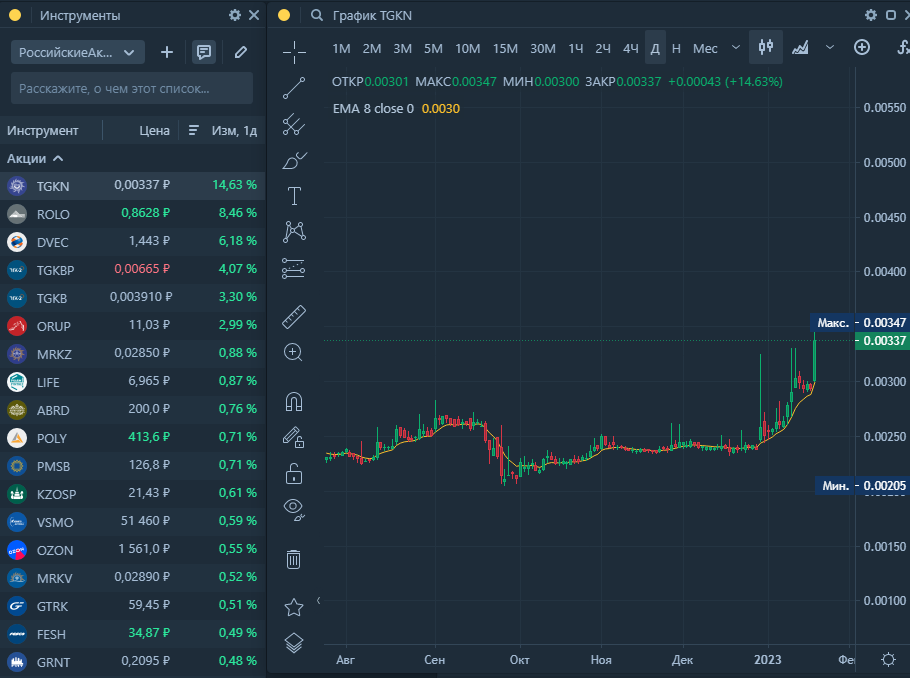The image size is (910, 678).
Task: Add instrument with the plus button
Action: (x=167, y=52)
